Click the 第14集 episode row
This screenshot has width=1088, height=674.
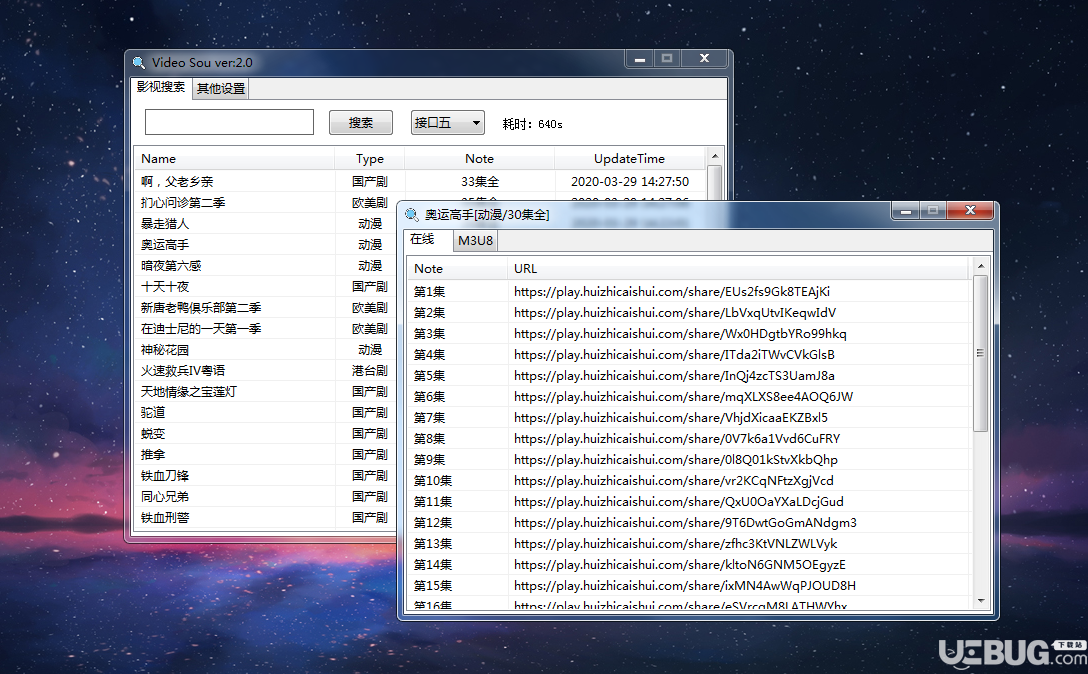(689, 564)
